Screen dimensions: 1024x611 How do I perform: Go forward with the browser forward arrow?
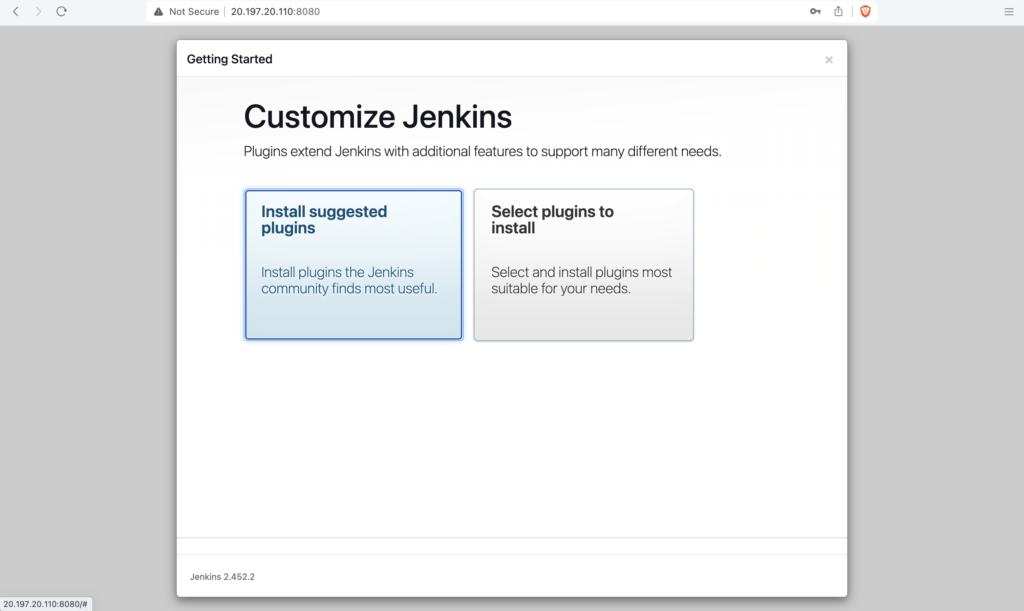click(x=39, y=11)
